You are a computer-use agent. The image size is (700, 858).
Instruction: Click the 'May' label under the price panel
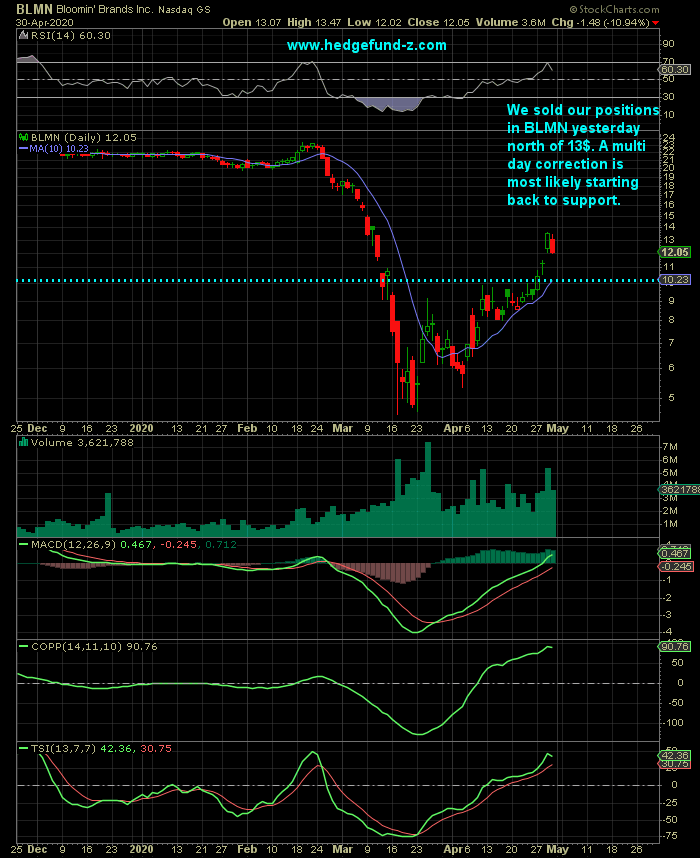[558, 428]
